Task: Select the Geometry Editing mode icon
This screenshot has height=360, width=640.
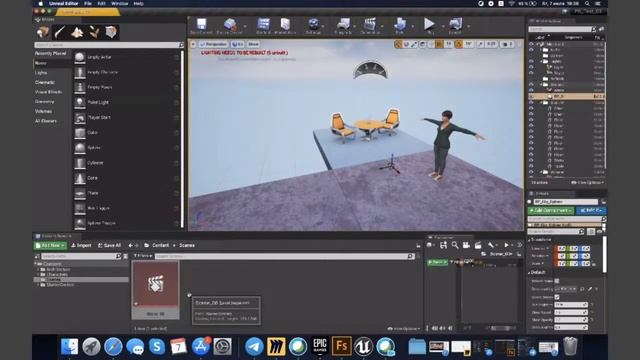Action: (x=111, y=32)
